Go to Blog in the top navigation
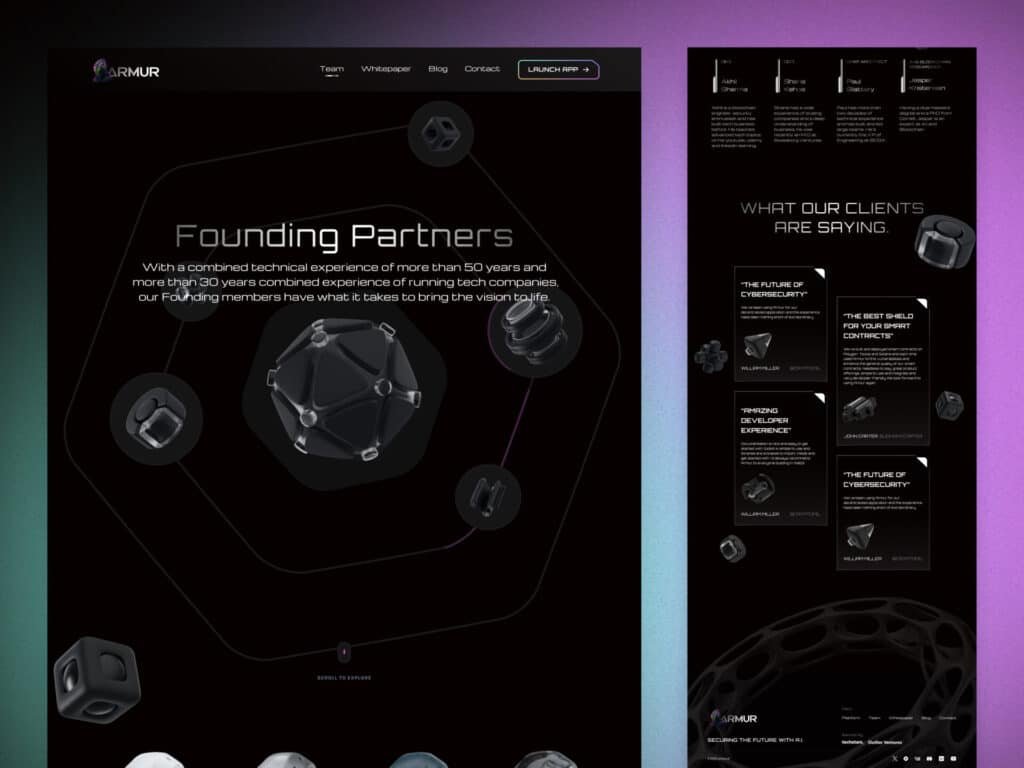This screenshot has width=1024, height=768. (x=438, y=69)
